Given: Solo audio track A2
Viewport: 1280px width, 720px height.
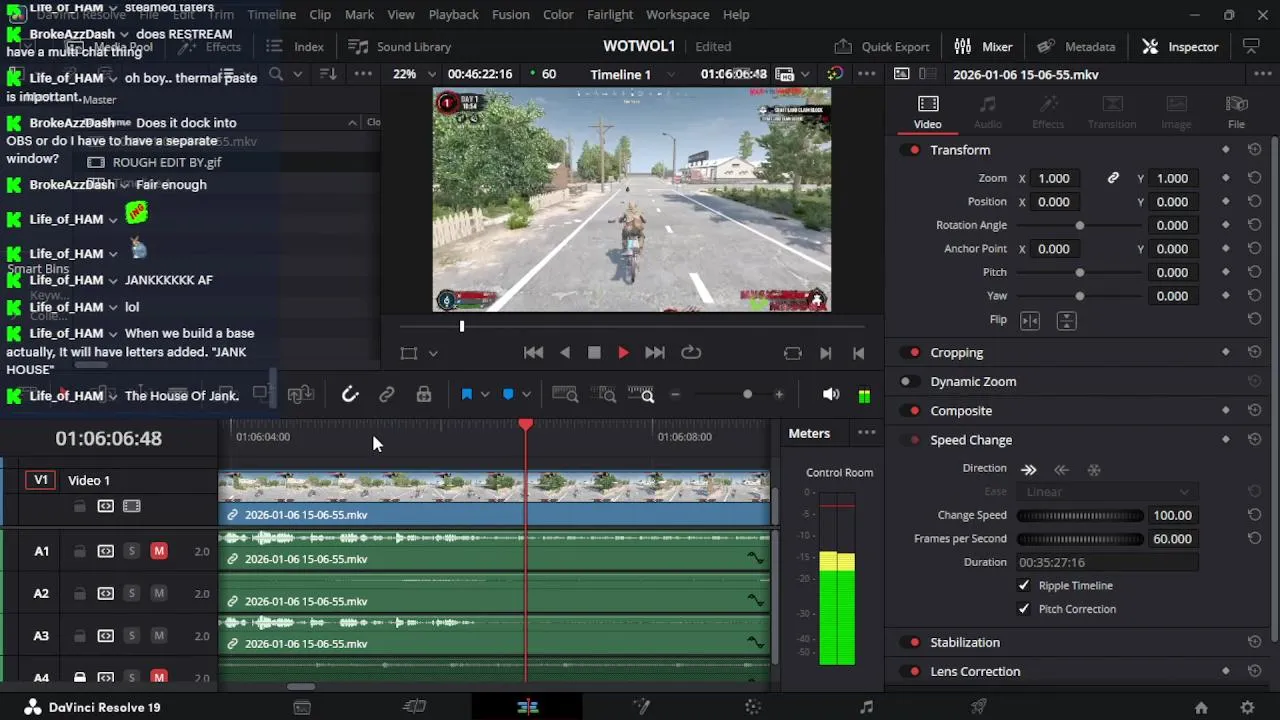Looking at the screenshot, I should (x=131, y=594).
